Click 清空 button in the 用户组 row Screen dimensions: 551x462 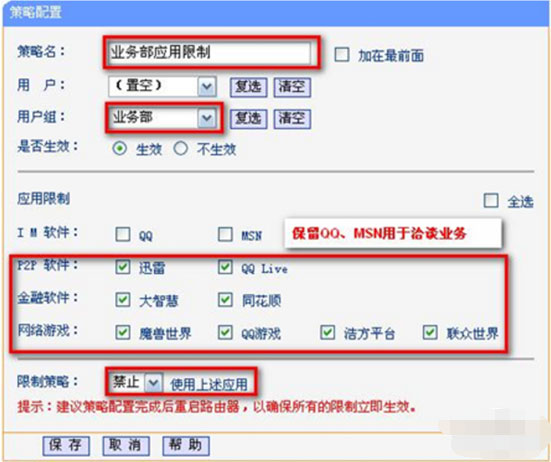[x=292, y=118]
